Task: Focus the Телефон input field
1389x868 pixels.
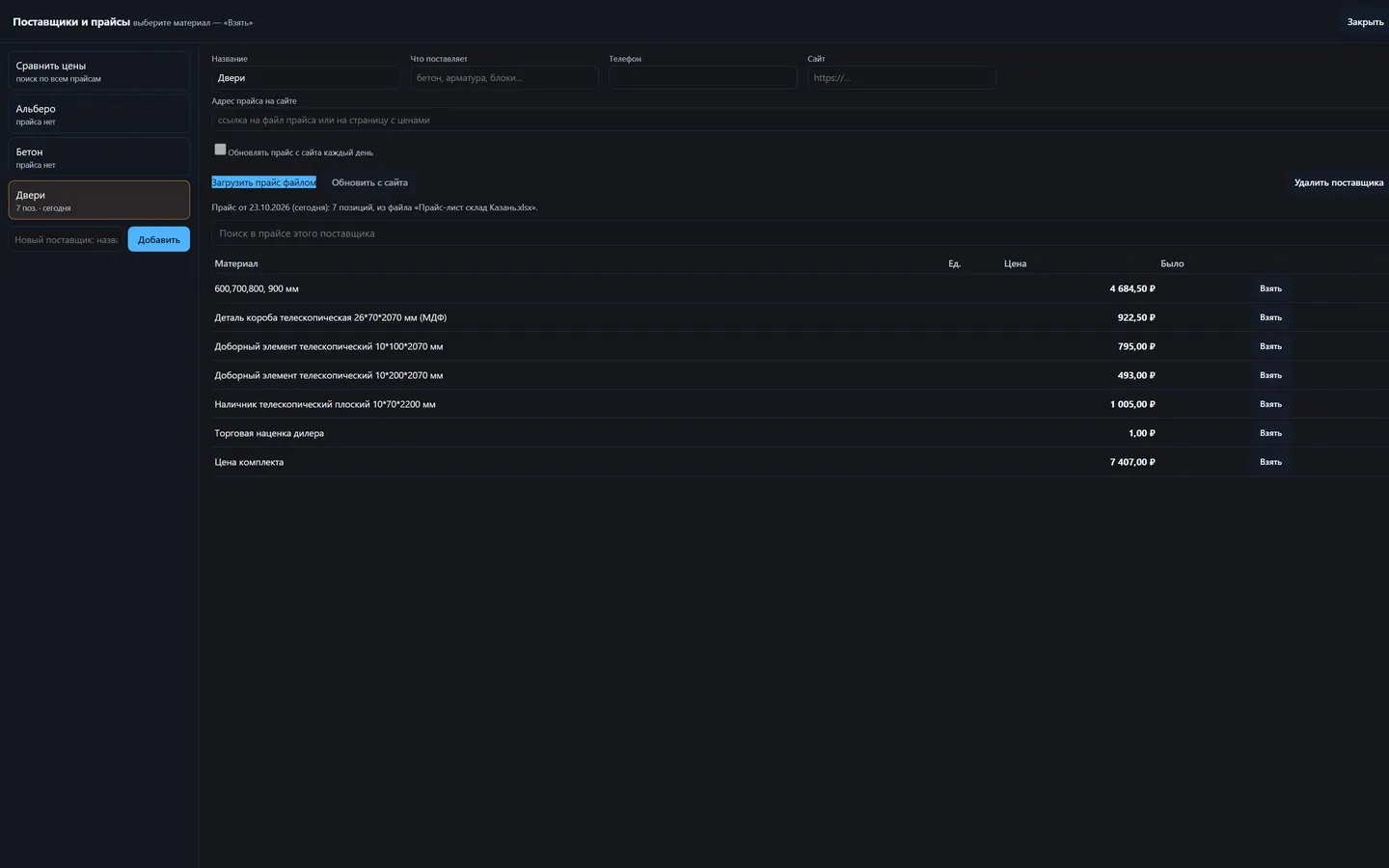Action: [x=703, y=78]
